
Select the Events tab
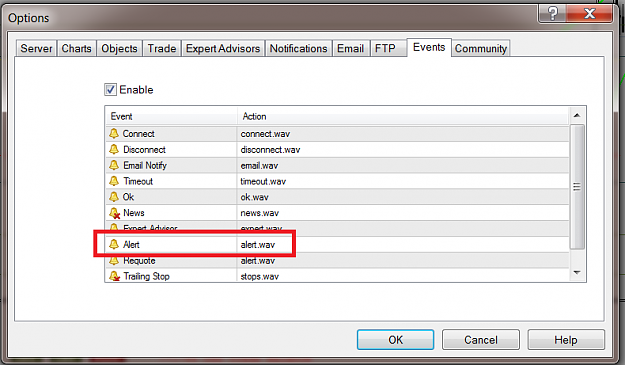429,47
